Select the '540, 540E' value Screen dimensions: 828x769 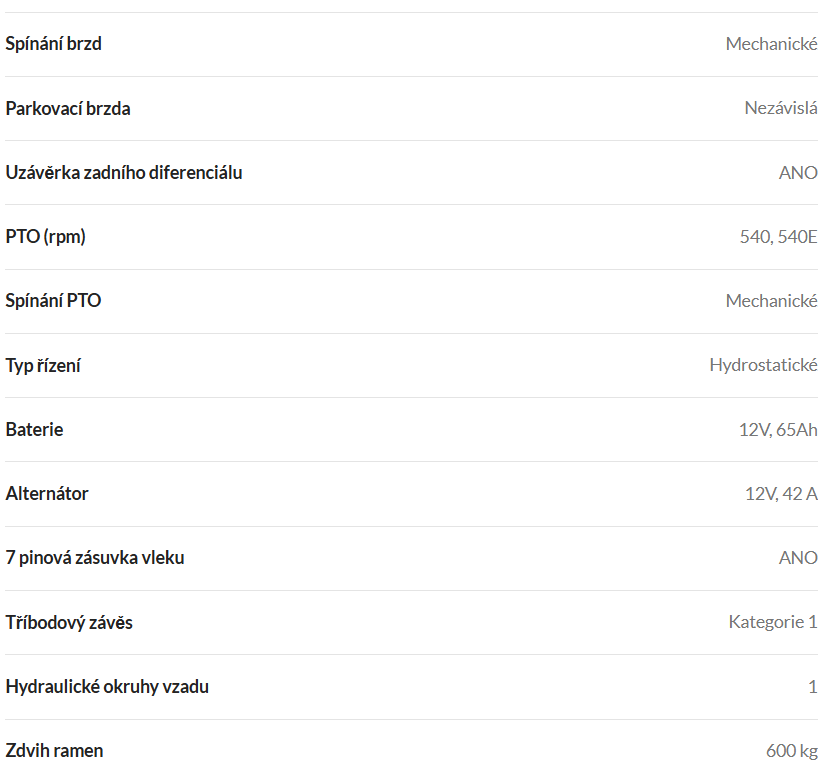click(x=778, y=237)
